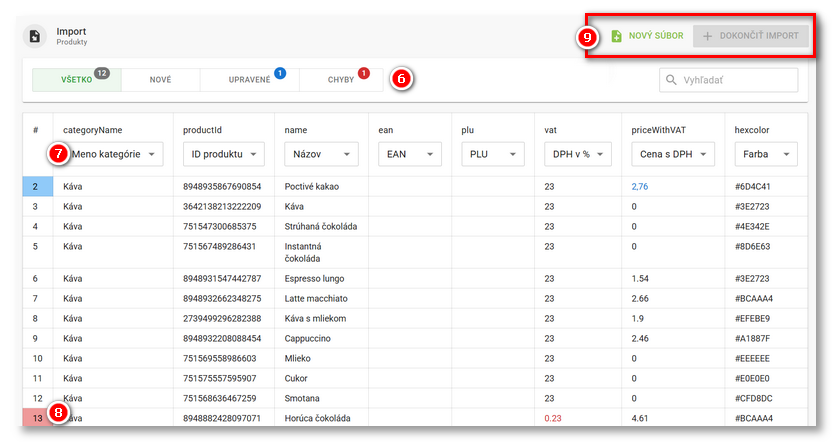Click hex color value #6D4C41
Screen dimensions: 832x442
pos(752,186)
